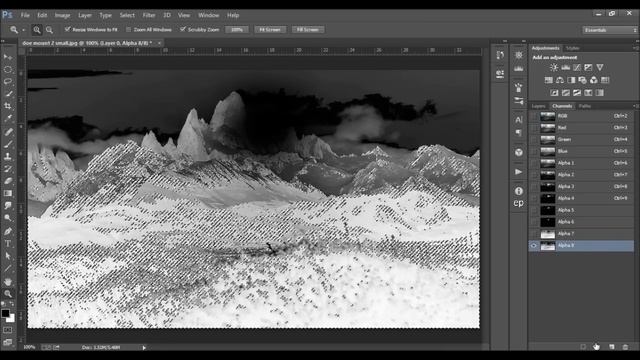Image resolution: width=640 pixels, height=360 pixels.
Task: Select the Move tool
Action: tap(8, 57)
